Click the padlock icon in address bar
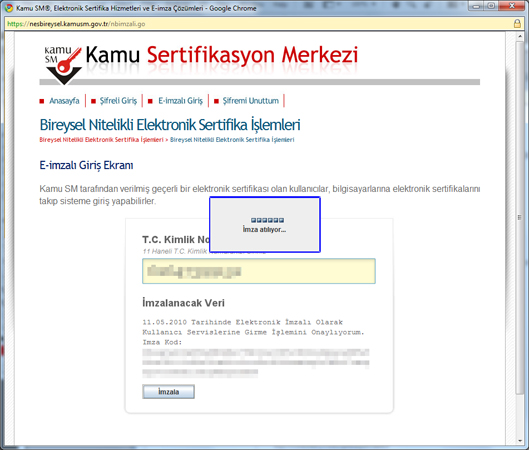This screenshot has height=450, width=529. tap(517, 24)
